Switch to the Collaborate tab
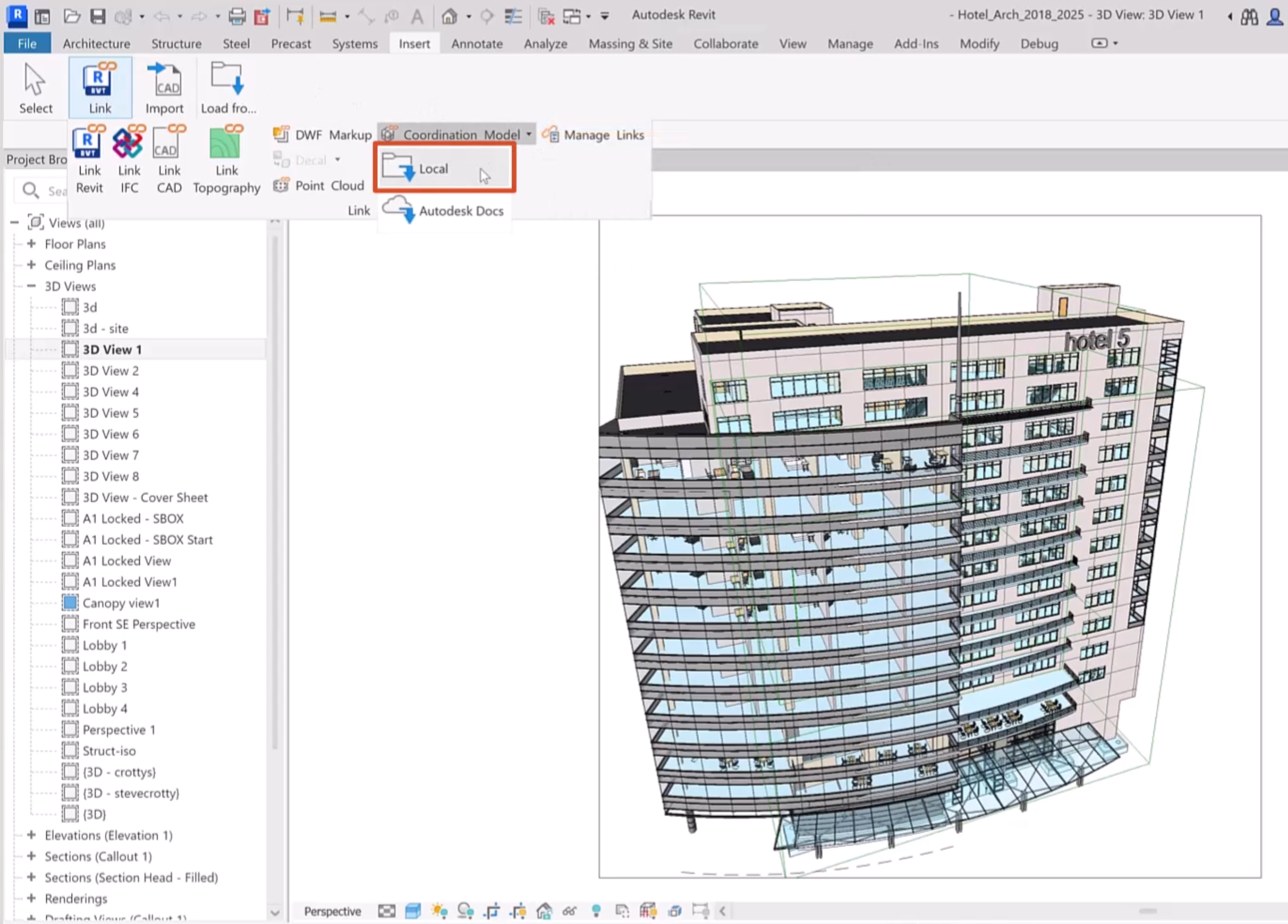The height and width of the screenshot is (924, 1288). pos(725,44)
